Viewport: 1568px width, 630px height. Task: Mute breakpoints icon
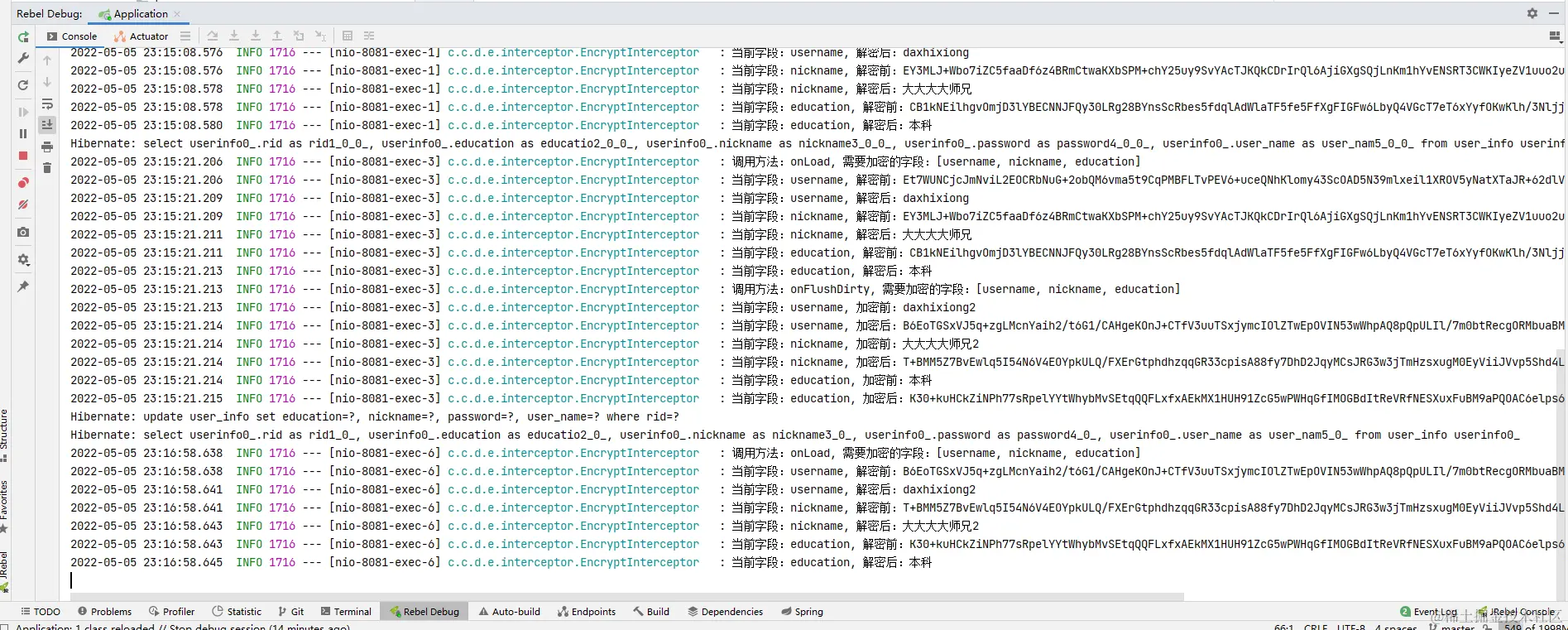pos(23,204)
